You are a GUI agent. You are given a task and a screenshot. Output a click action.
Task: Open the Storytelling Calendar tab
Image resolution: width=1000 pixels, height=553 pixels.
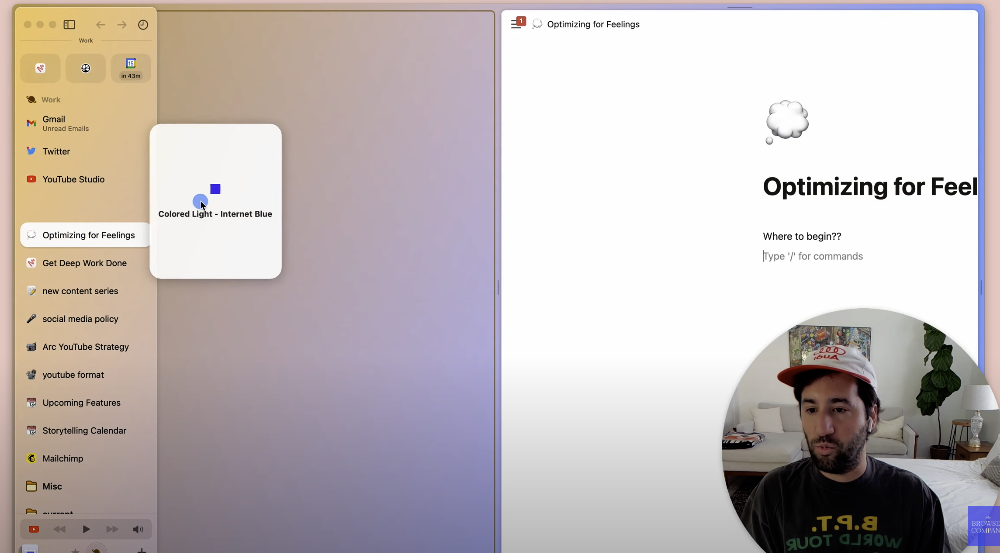pyautogui.click(x=85, y=431)
